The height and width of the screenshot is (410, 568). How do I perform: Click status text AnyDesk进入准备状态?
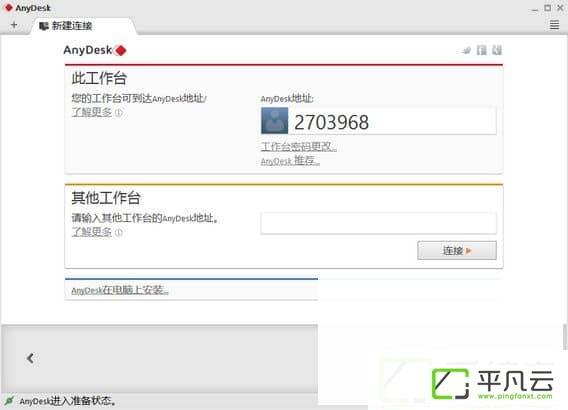click(68, 401)
